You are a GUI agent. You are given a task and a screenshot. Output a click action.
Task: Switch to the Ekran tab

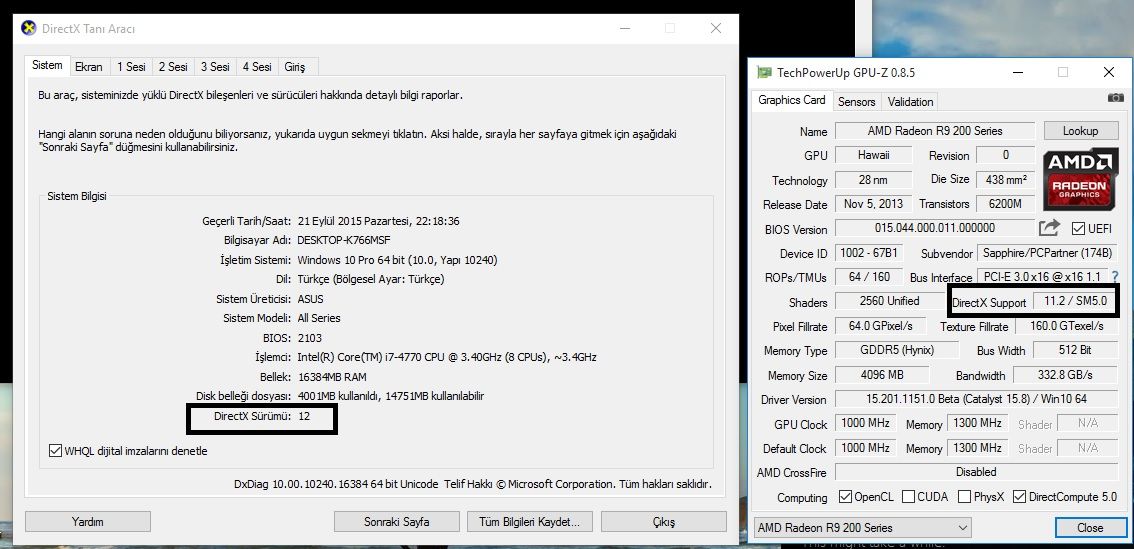89,67
